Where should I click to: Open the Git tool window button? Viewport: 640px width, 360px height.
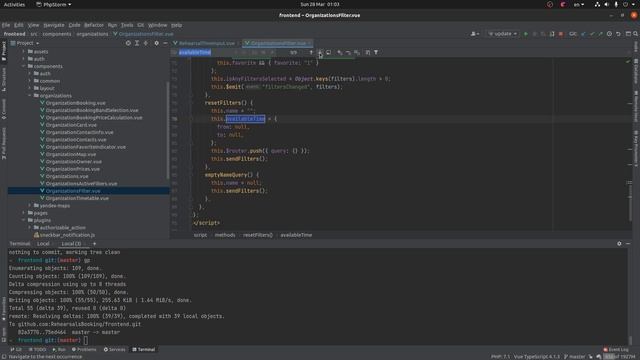[16, 349]
